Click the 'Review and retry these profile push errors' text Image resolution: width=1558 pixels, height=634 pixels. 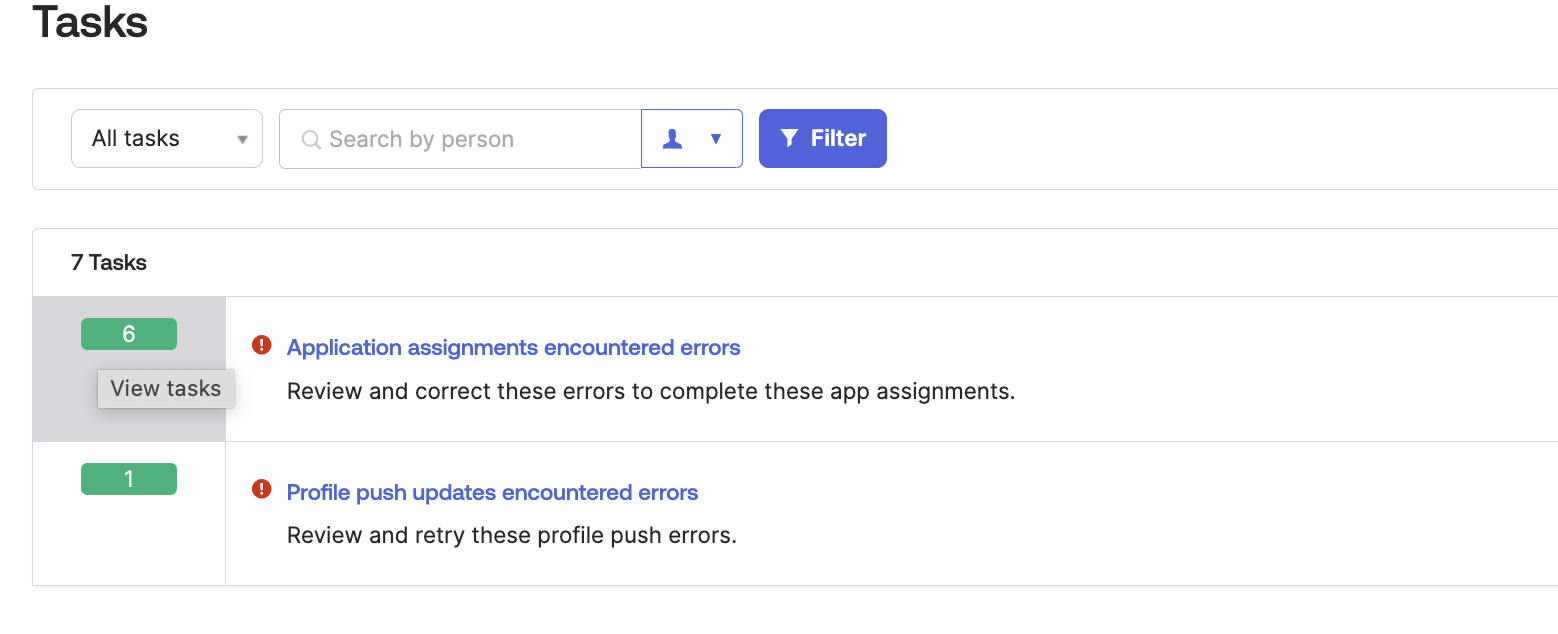(x=511, y=536)
